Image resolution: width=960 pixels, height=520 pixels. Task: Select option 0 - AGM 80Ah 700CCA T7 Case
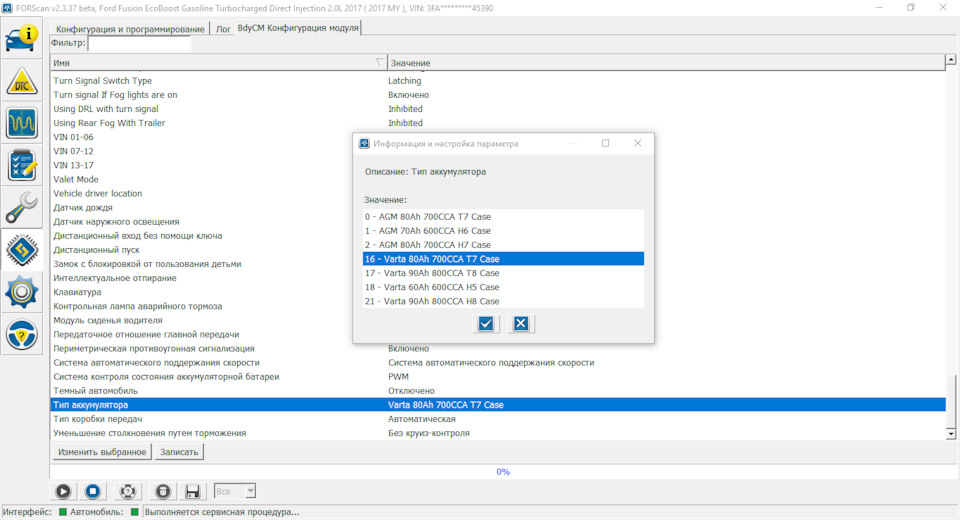click(x=503, y=217)
